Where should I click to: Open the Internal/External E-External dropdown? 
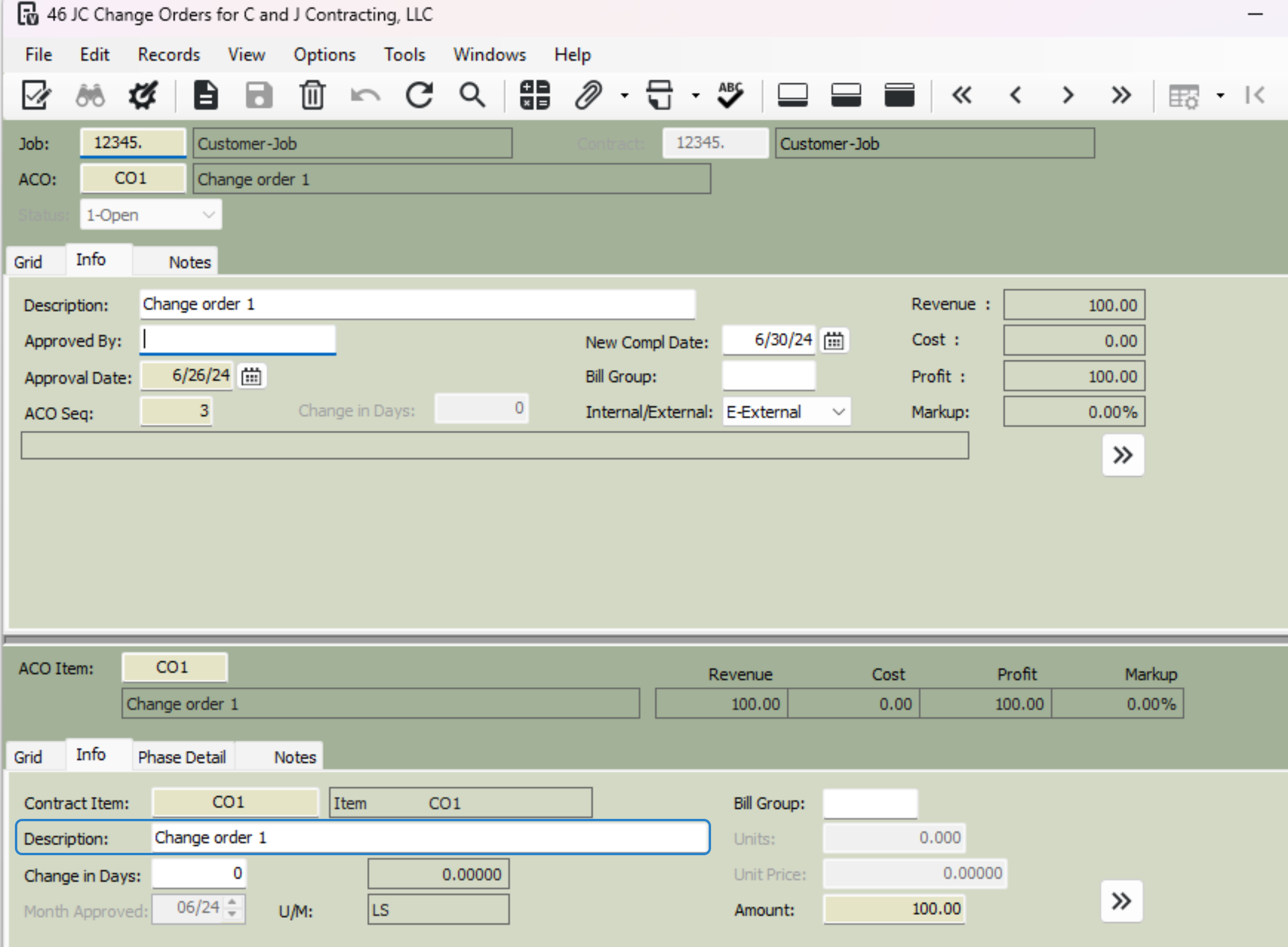tap(838, 412)
